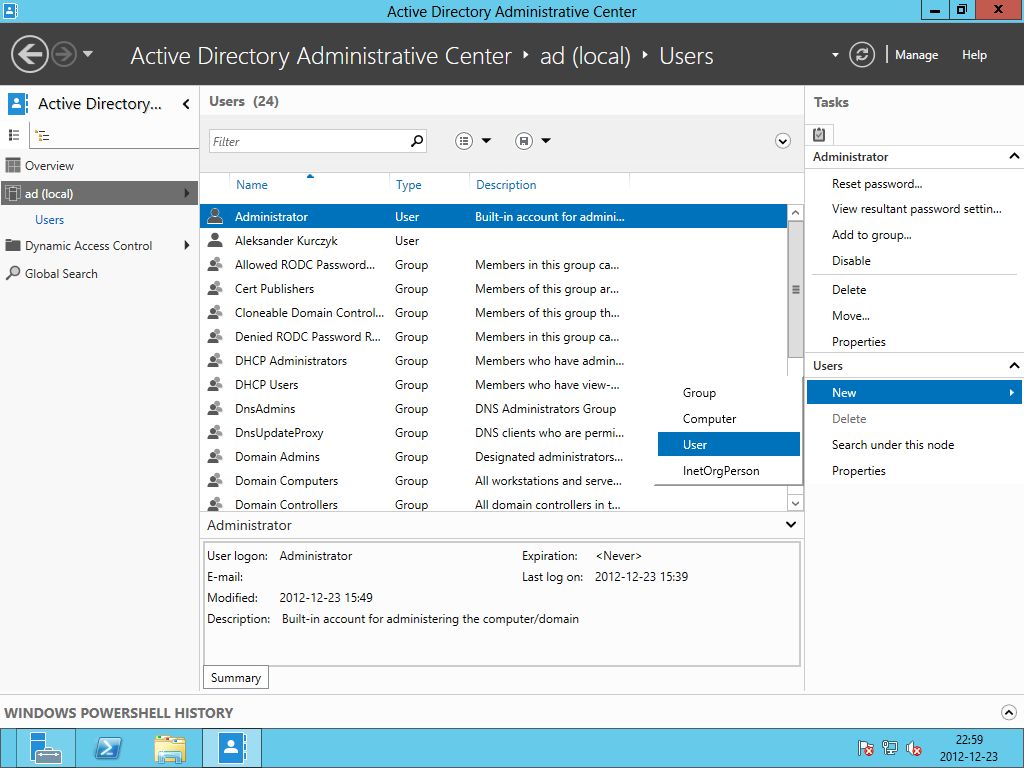The image size is (1024, 768).
Task: Collapse the Administrator preview pane chevron
Action: [x=791, y=524]
